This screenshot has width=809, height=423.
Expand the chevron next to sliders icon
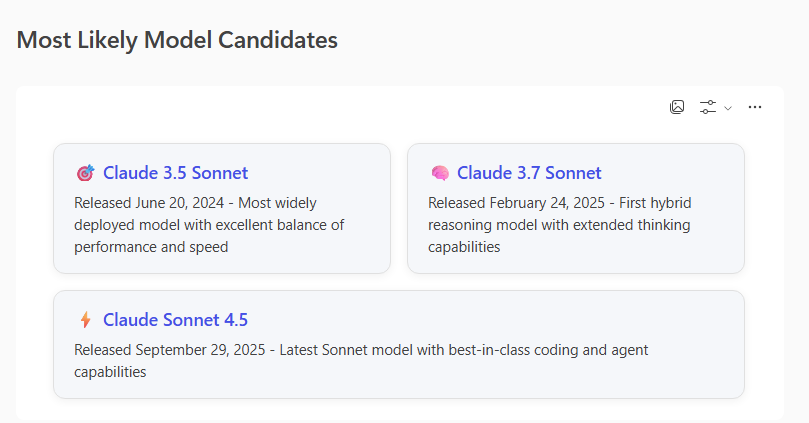[x=728, y=108]
